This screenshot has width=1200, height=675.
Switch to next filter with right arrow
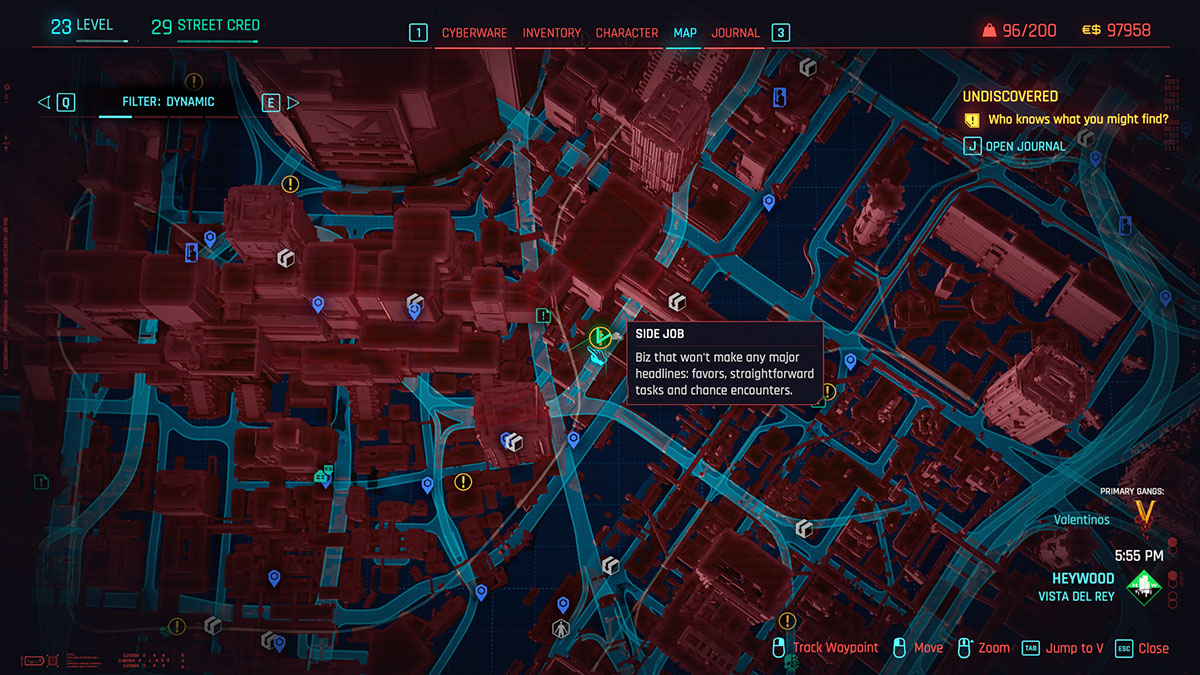[293, 102]
